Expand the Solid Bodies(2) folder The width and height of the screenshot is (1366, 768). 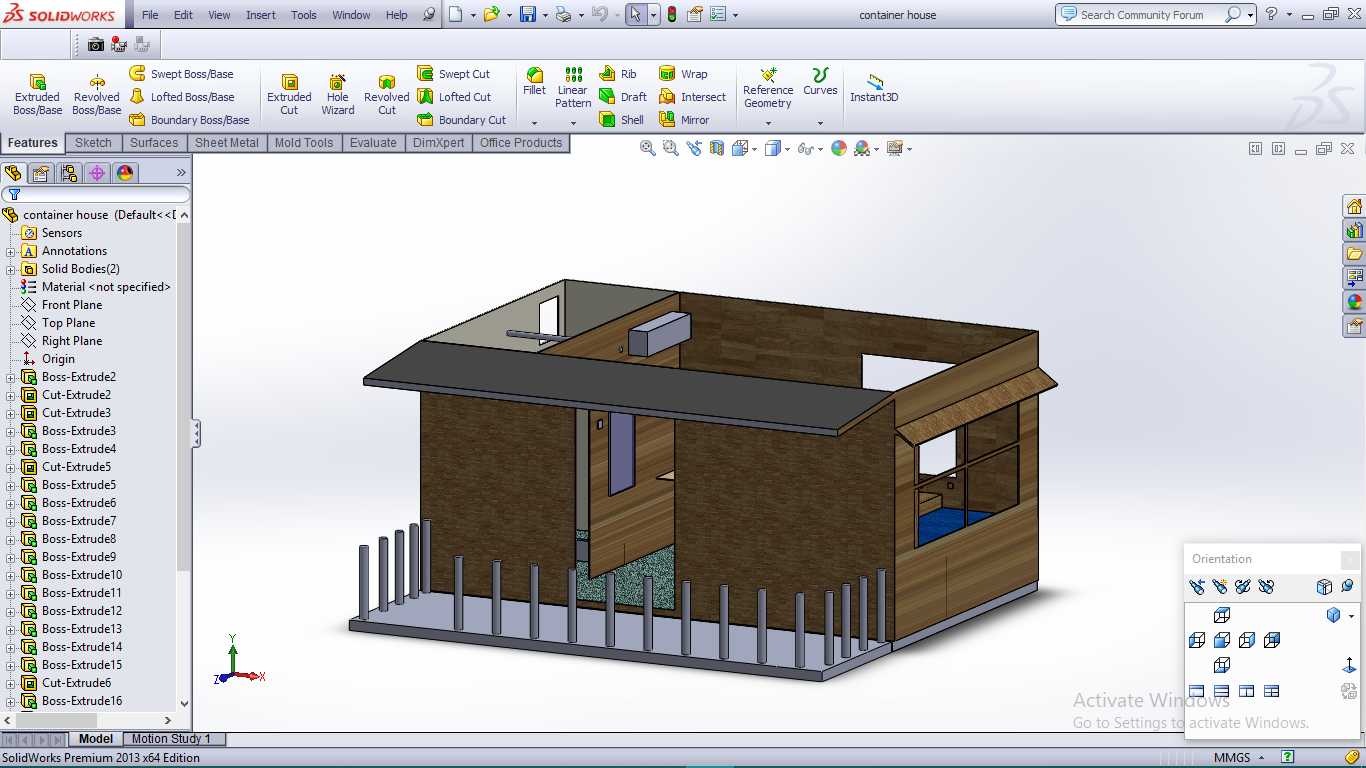[x=11, y=269]
